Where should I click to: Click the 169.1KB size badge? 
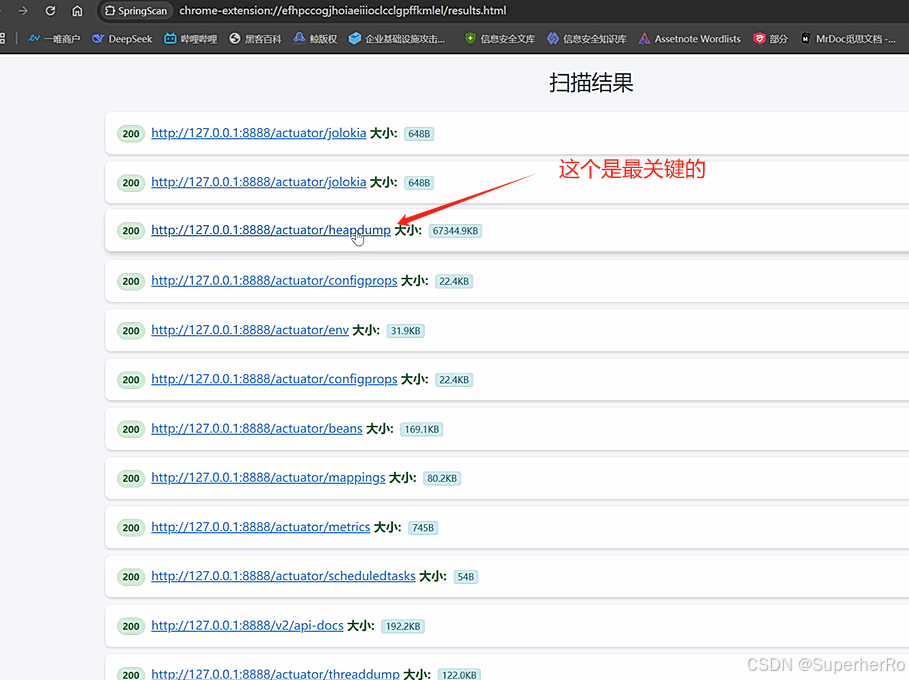pyautogui.click(x=421, y=430)
